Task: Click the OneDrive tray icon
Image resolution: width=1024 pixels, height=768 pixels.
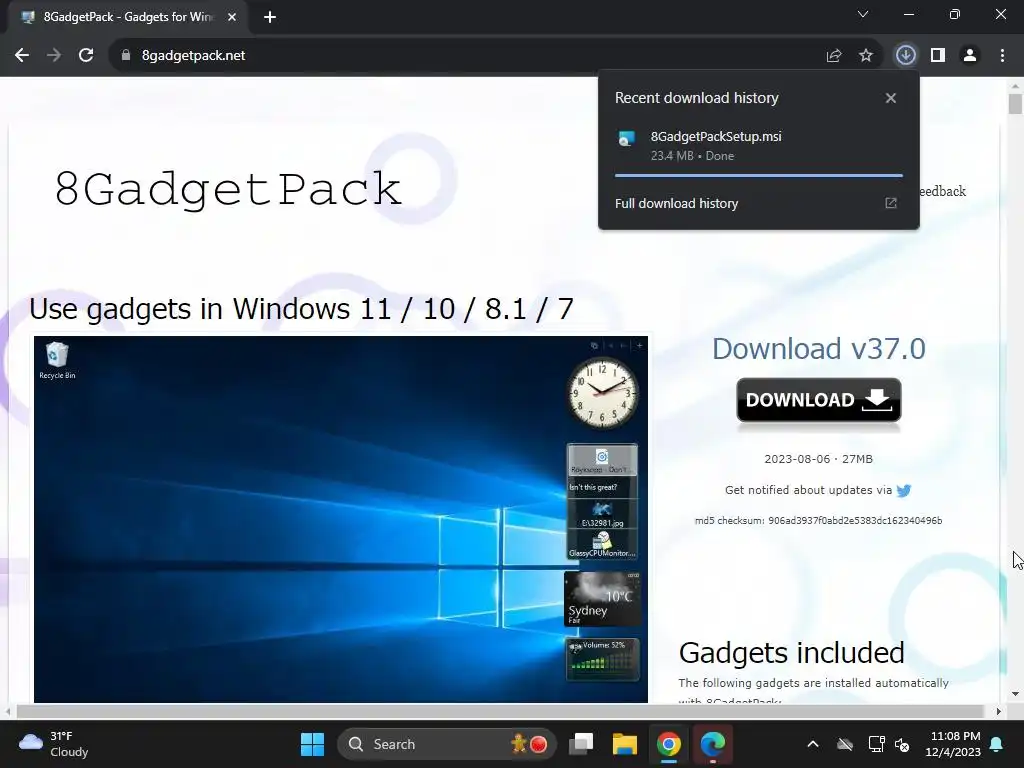Action: click(x=844, y=744)
